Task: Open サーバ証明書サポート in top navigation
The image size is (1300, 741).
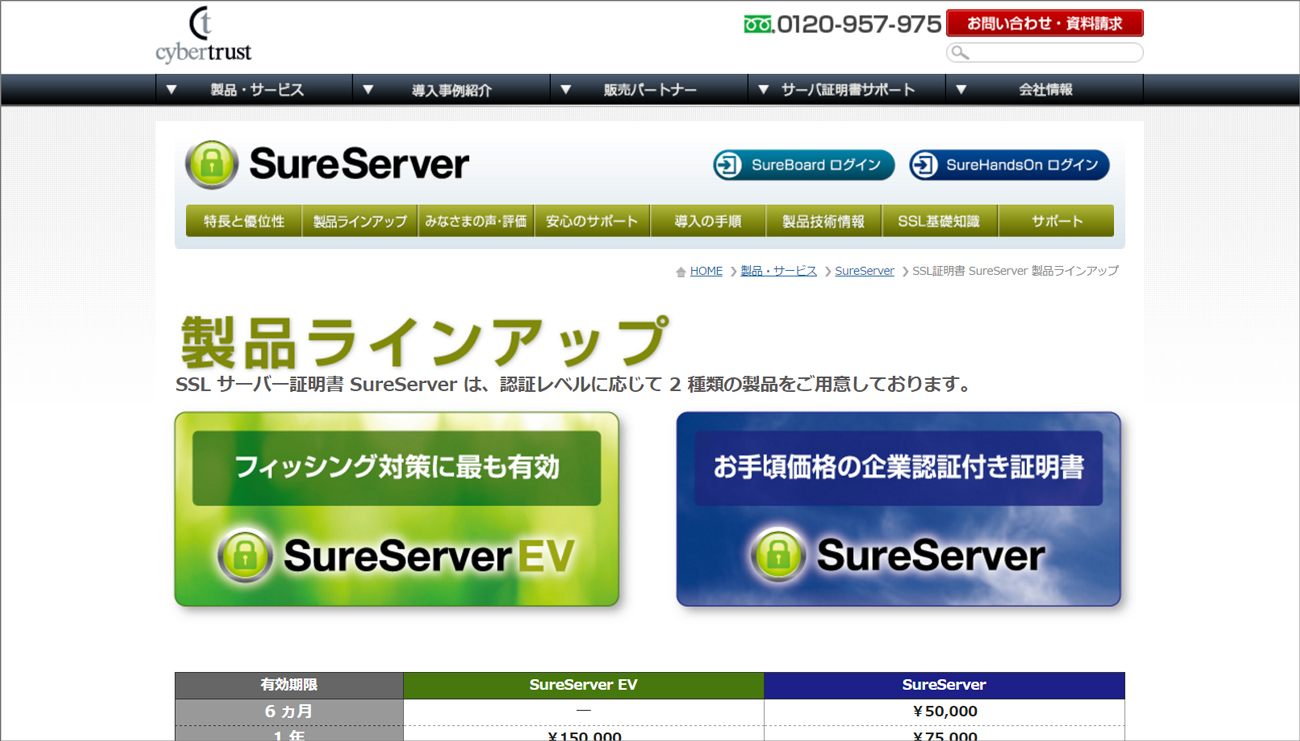Action: (846, 90)
